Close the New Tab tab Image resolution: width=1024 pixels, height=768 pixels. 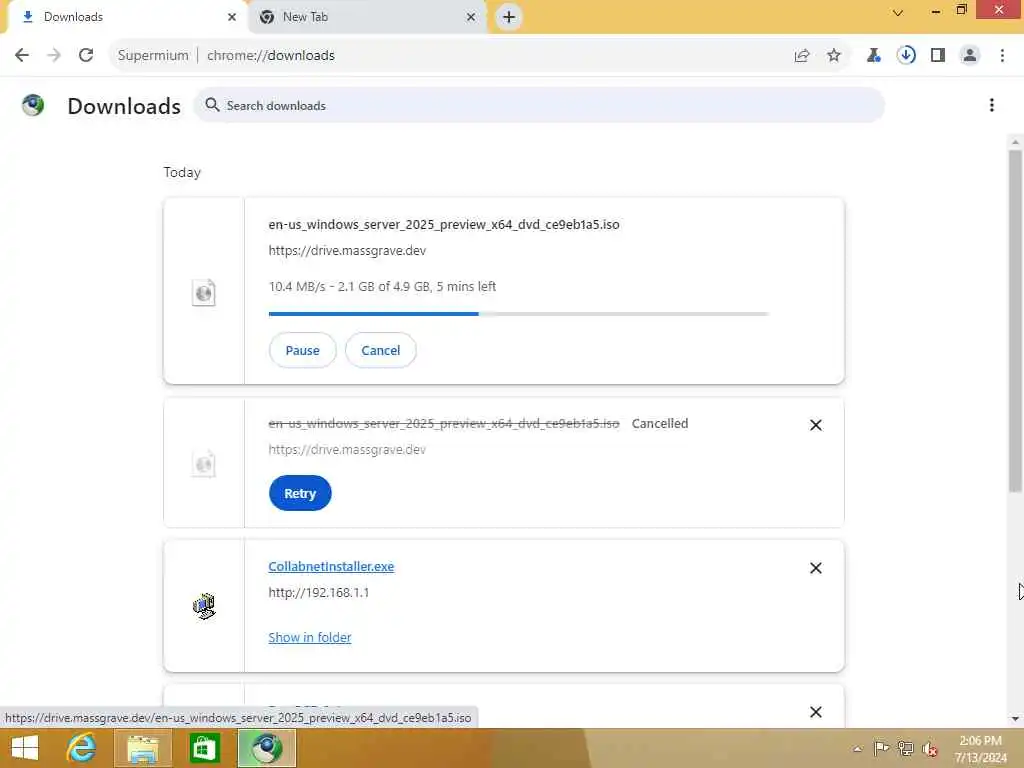click(471, 17)
